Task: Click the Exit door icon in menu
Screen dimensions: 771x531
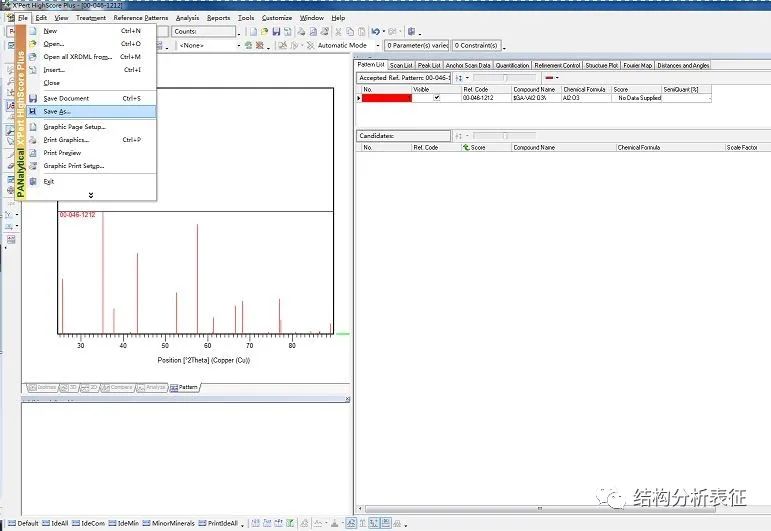Action: click(x=33, y=181)
